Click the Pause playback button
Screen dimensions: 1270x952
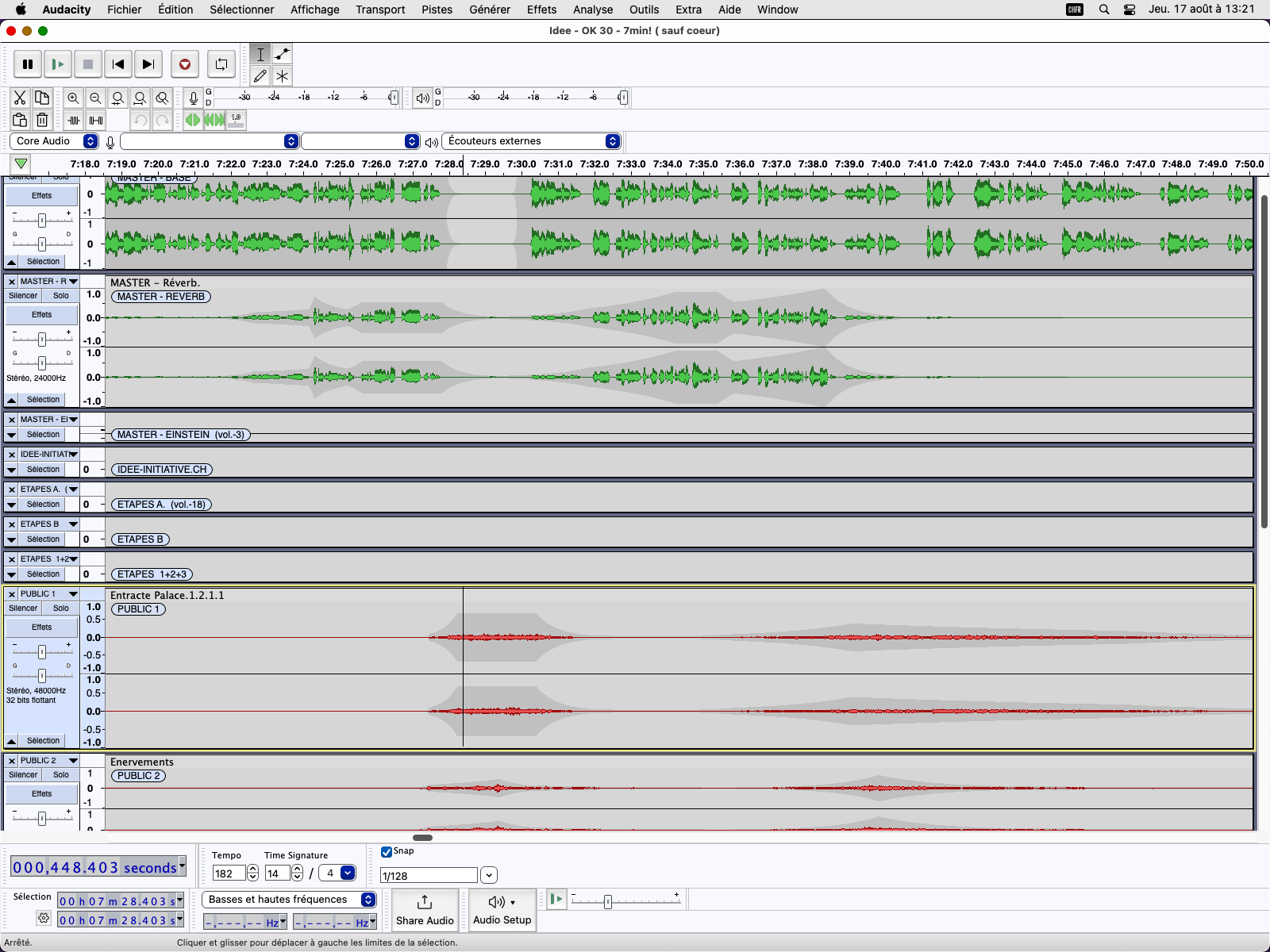pos(28,64)
